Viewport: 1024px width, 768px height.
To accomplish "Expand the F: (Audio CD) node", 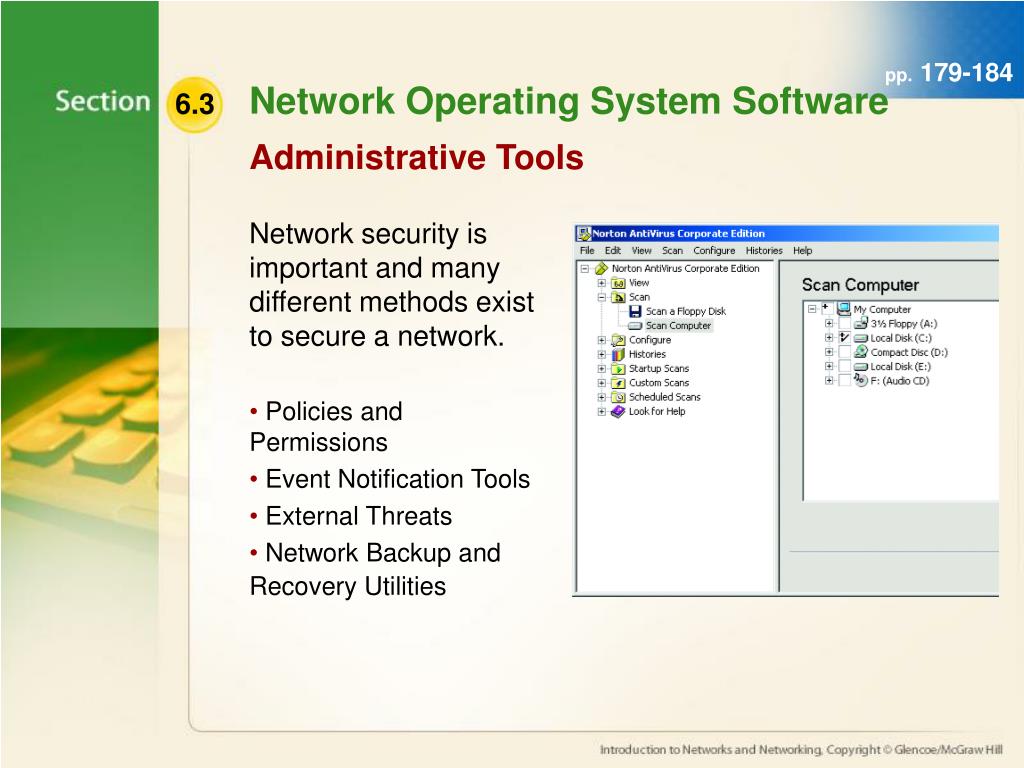I will [x=829, y=381].
